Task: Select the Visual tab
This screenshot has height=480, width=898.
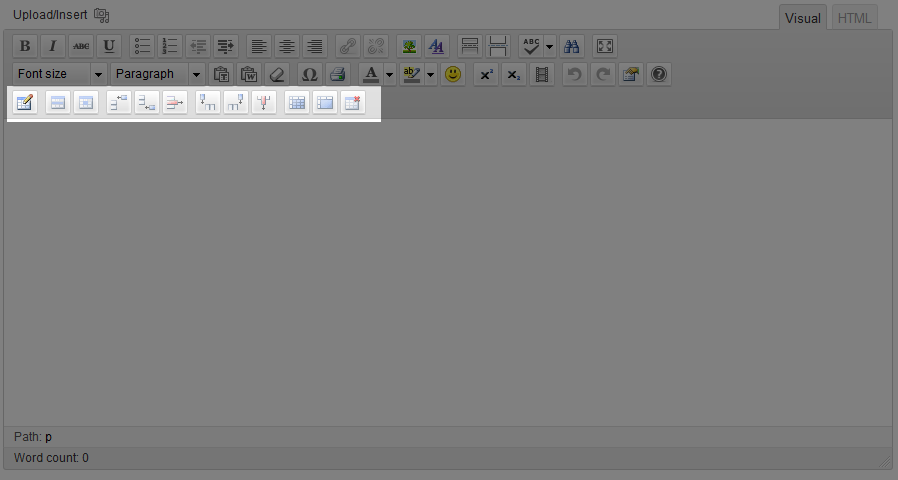Action: [802, 18]
